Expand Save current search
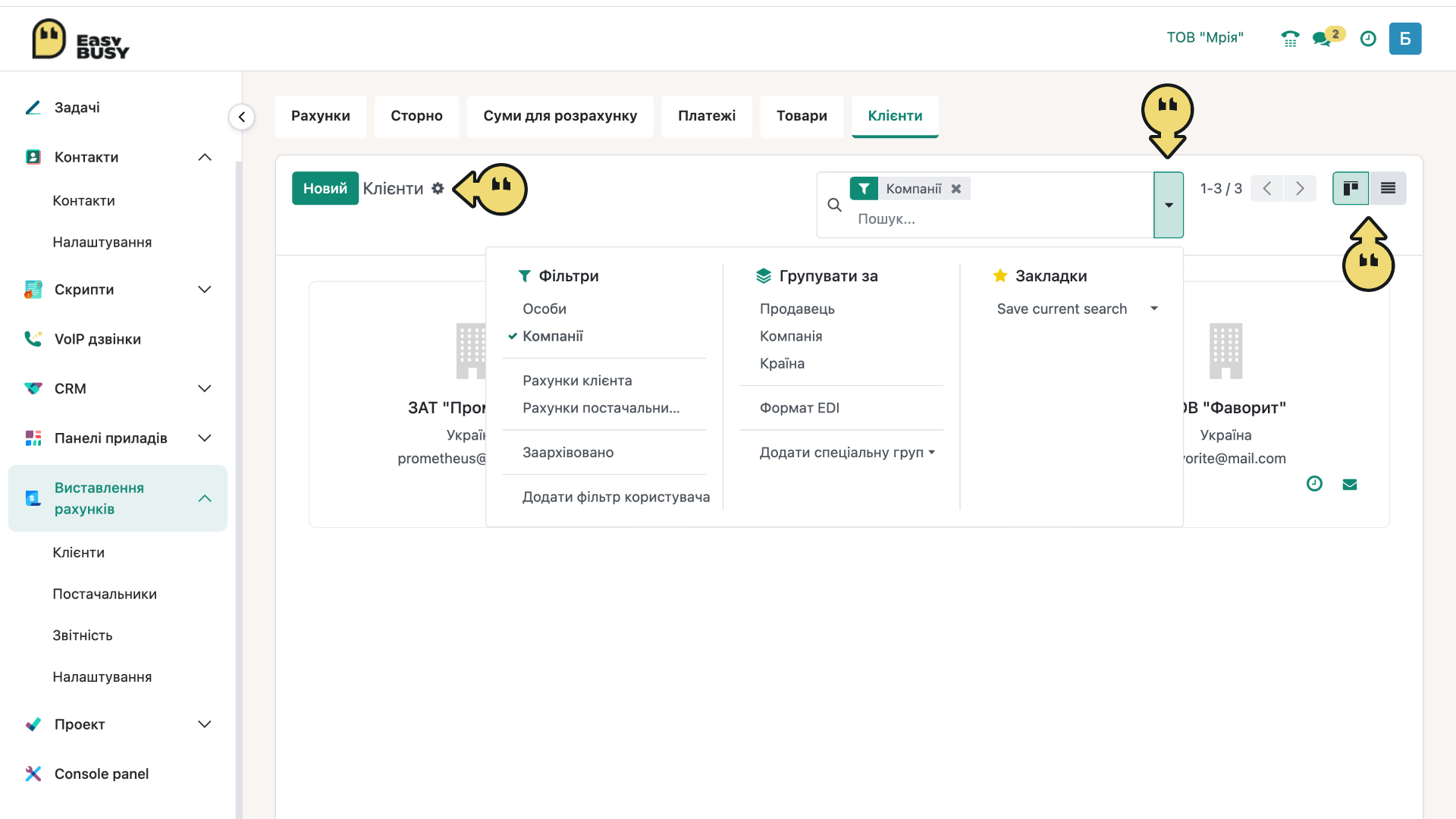Screen dimensions: 1456x819 tap(1077, 309)
